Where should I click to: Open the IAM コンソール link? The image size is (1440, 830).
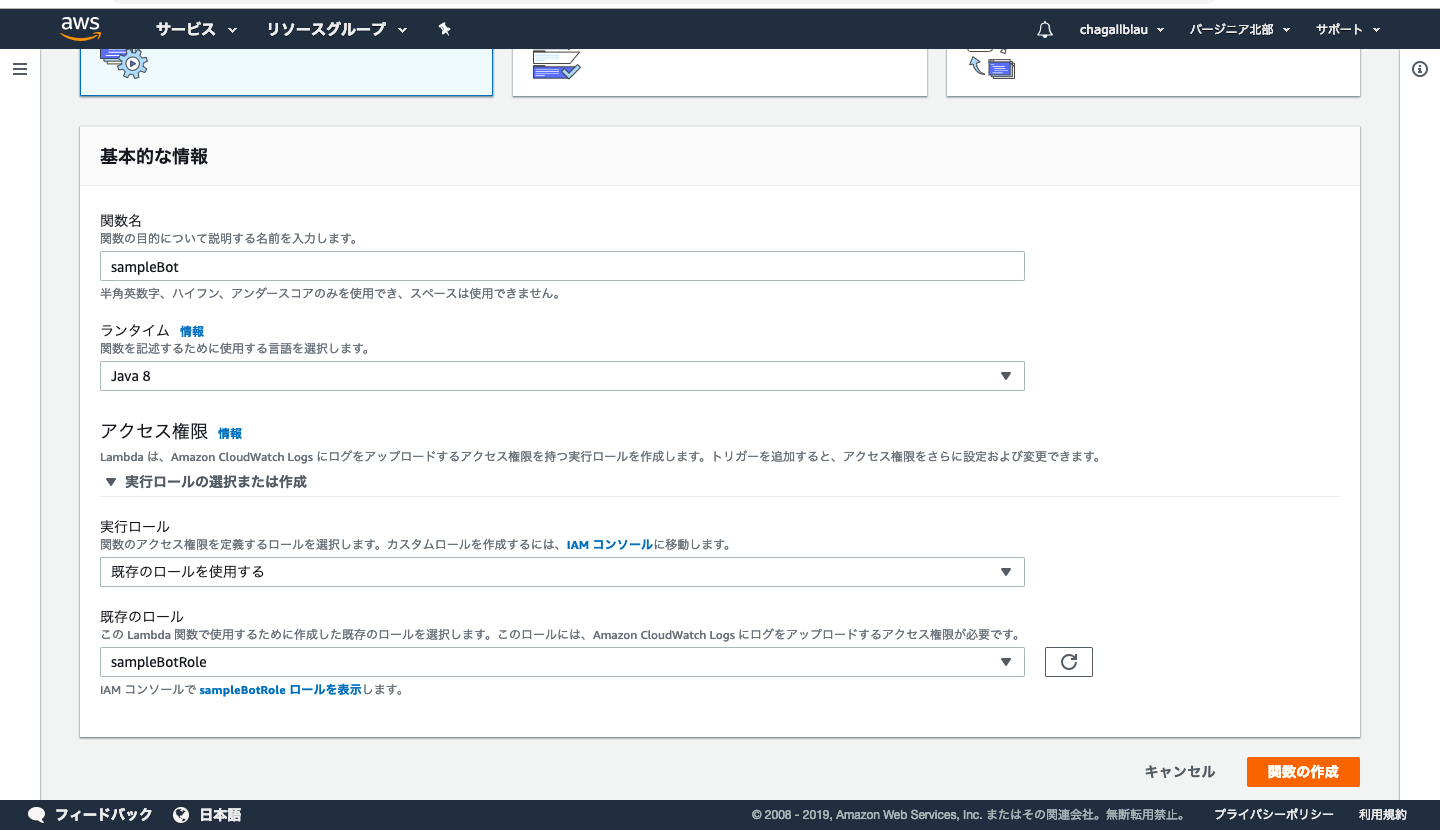pyautogui.click(x=609, y=545)
